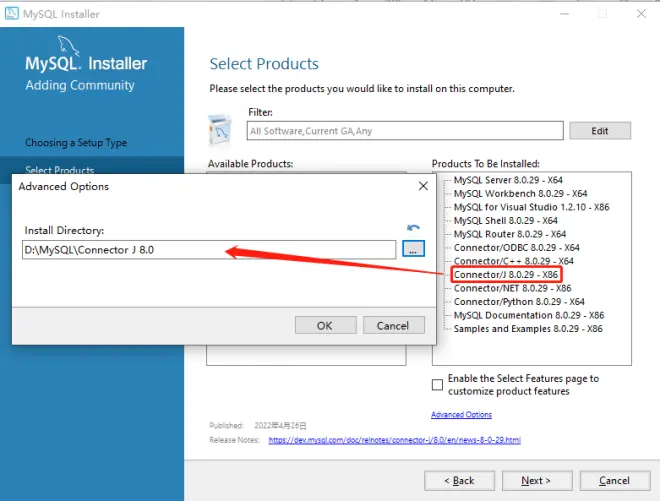Select Samples and Examples 8.0.29 - X86
660x501 pixels.
(x=528, y=328)
